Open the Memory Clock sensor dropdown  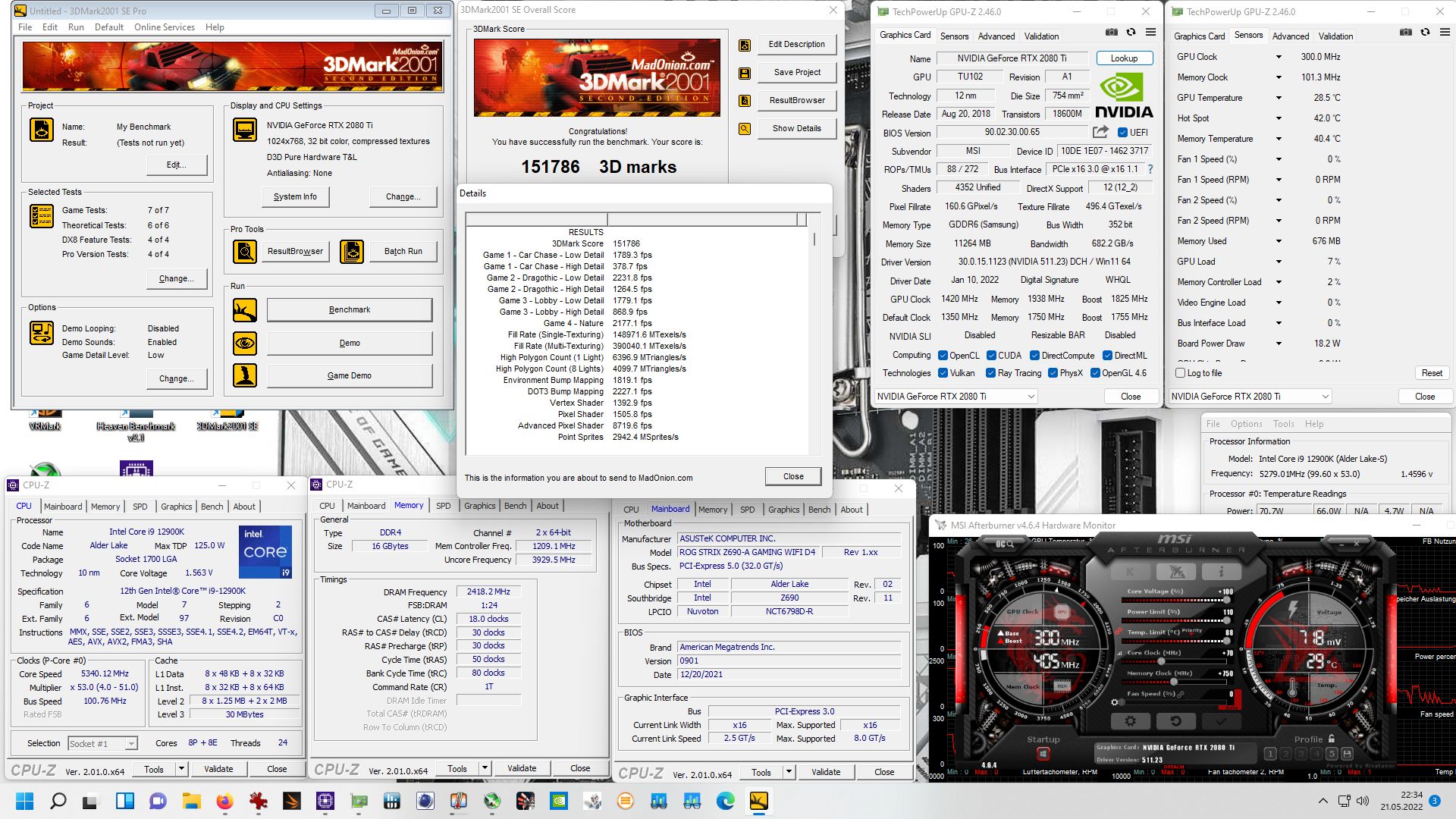pos(1279,77)
